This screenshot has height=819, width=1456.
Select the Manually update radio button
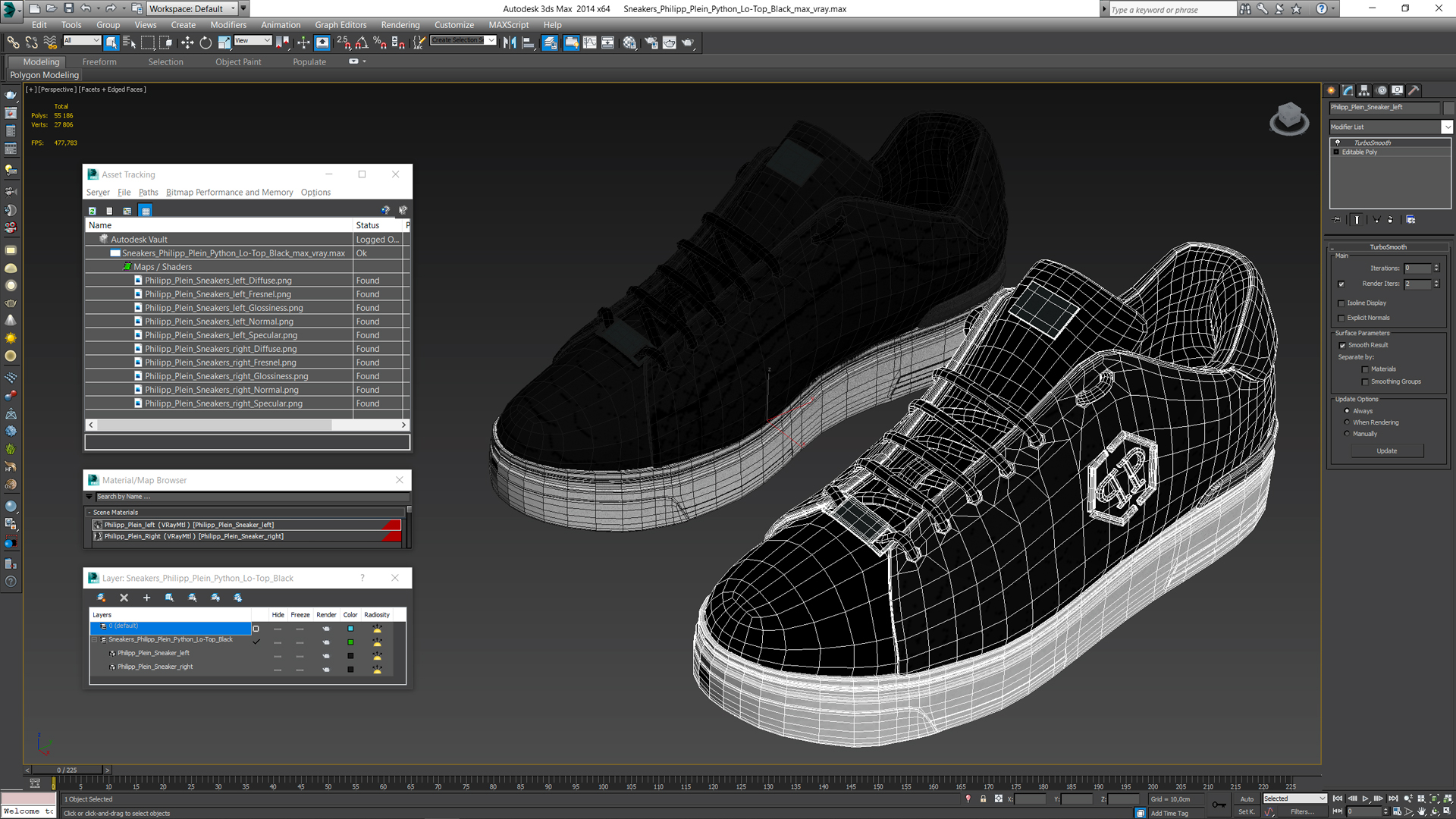tap(1347, 434)
